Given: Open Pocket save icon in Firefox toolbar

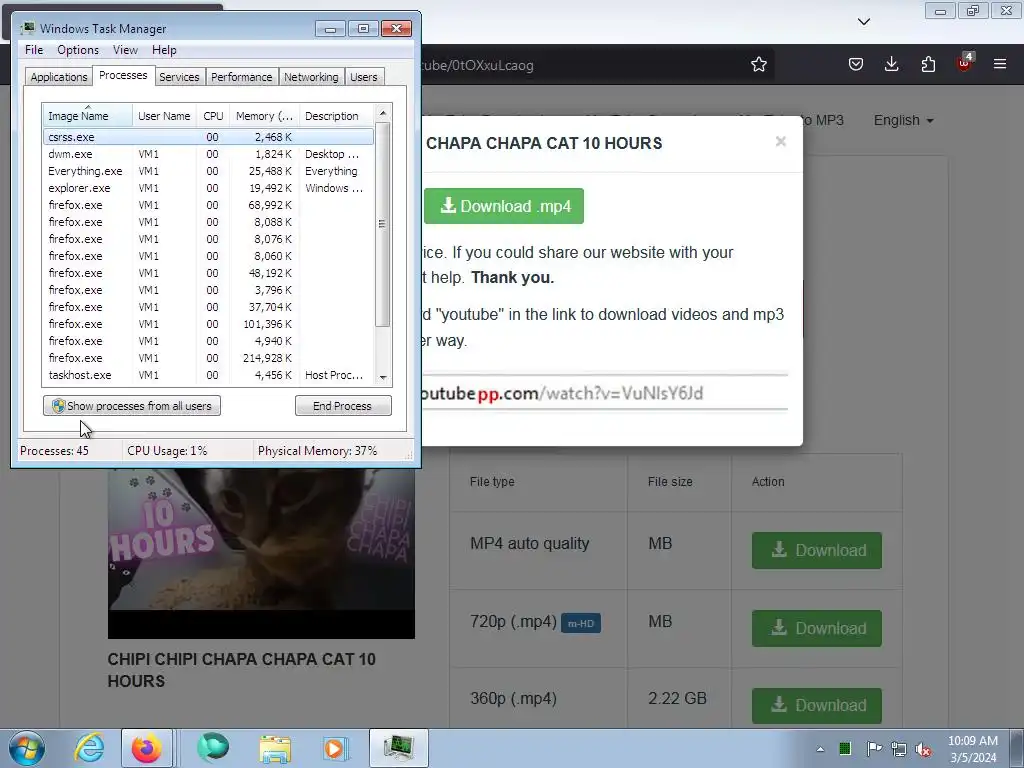Looking at the screenshot, I should click(856, 64).
